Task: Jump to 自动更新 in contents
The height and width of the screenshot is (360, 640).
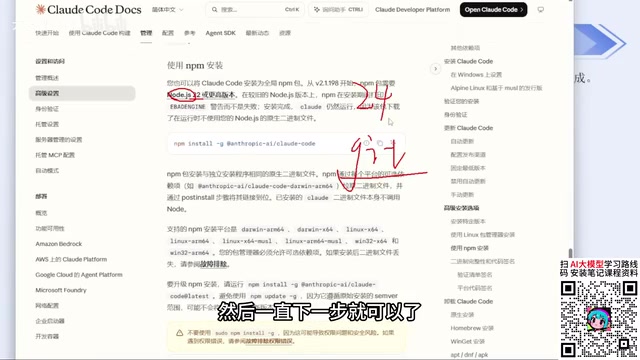Action: [x=462, y=142]
